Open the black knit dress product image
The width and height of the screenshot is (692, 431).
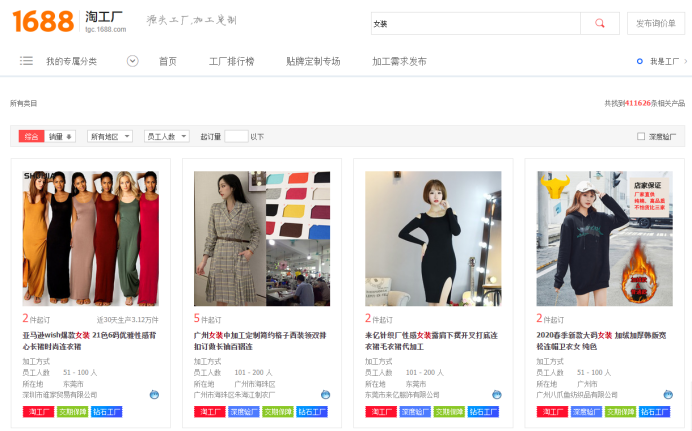[433, 239]
